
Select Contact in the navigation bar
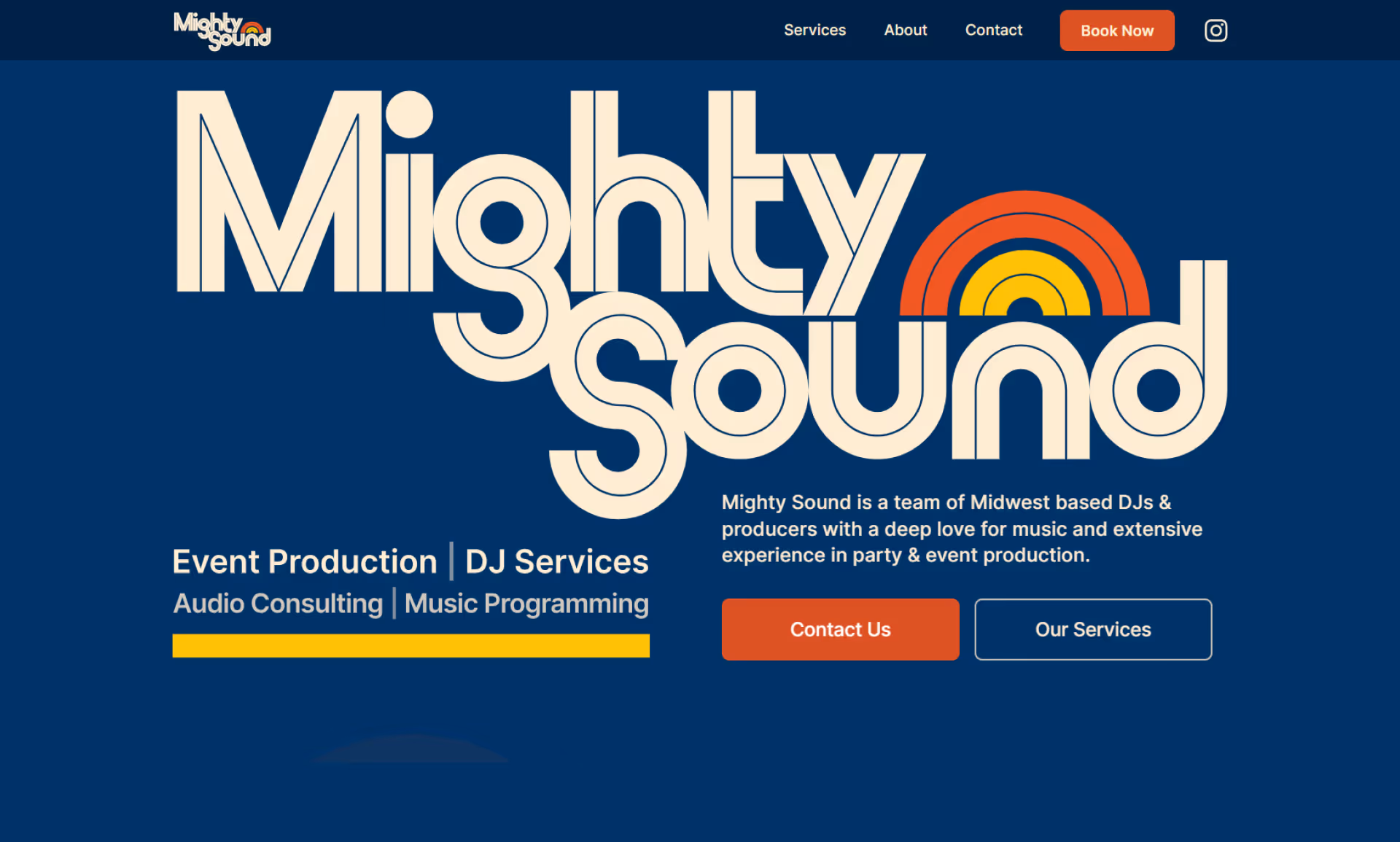(x=993, y=31)
